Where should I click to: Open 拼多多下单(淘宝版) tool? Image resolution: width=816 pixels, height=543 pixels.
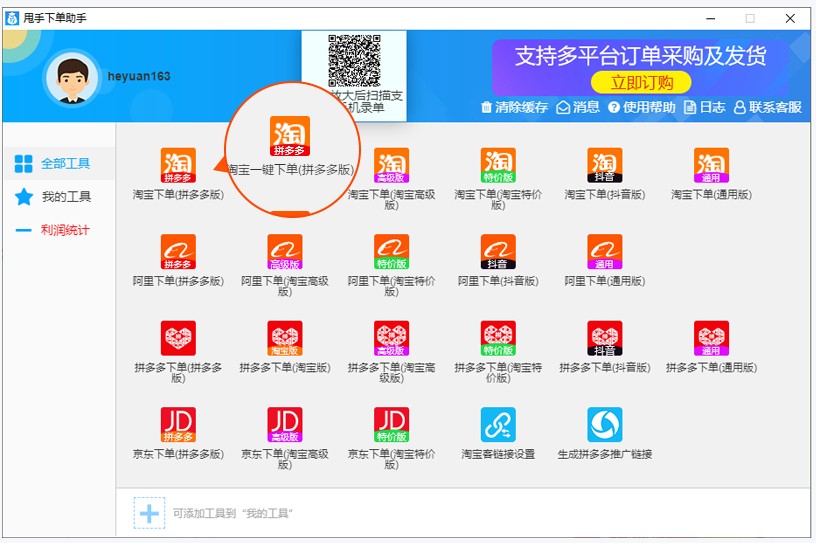coord(285,338)
